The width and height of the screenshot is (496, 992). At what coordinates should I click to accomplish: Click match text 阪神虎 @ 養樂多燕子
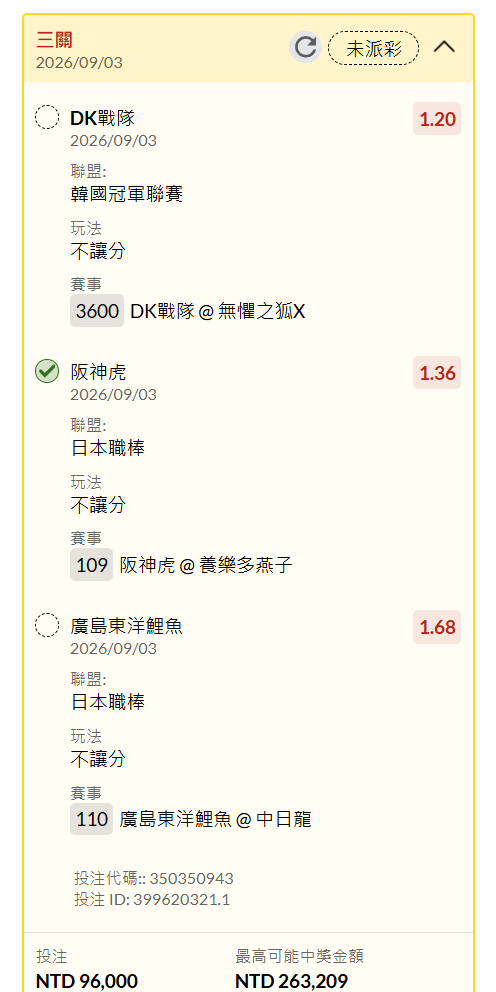[206, 565]
